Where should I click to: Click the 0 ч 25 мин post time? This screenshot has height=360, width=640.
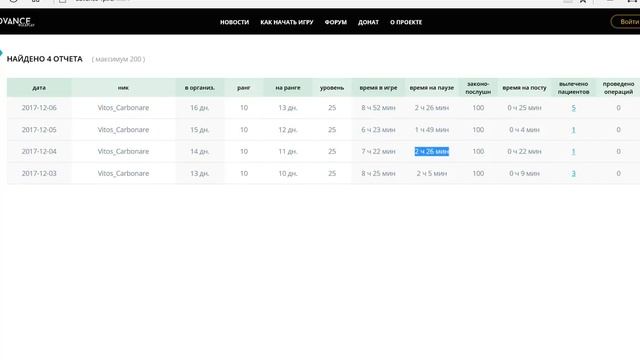pos(524,108)
